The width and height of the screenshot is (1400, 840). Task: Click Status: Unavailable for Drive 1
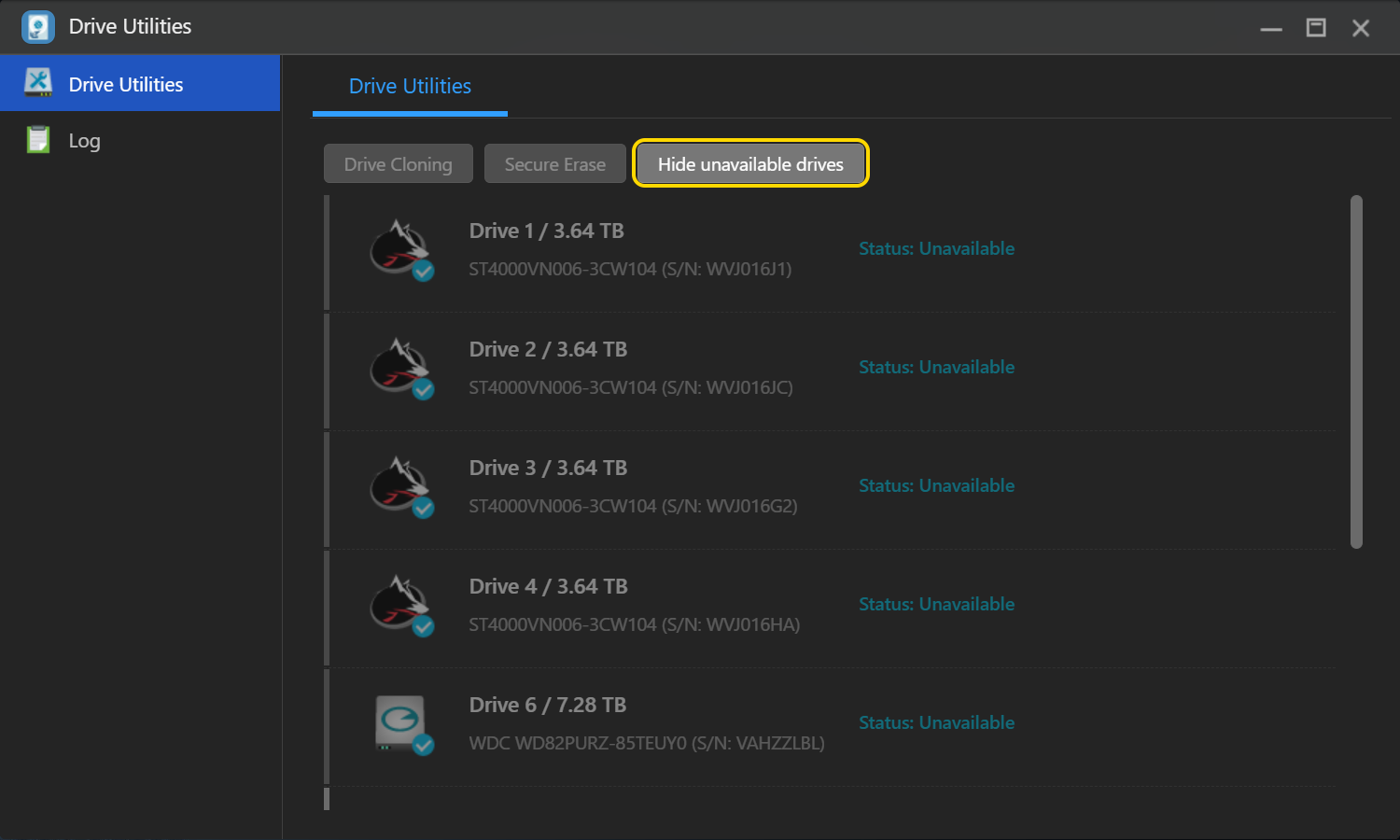coord(936,248)
